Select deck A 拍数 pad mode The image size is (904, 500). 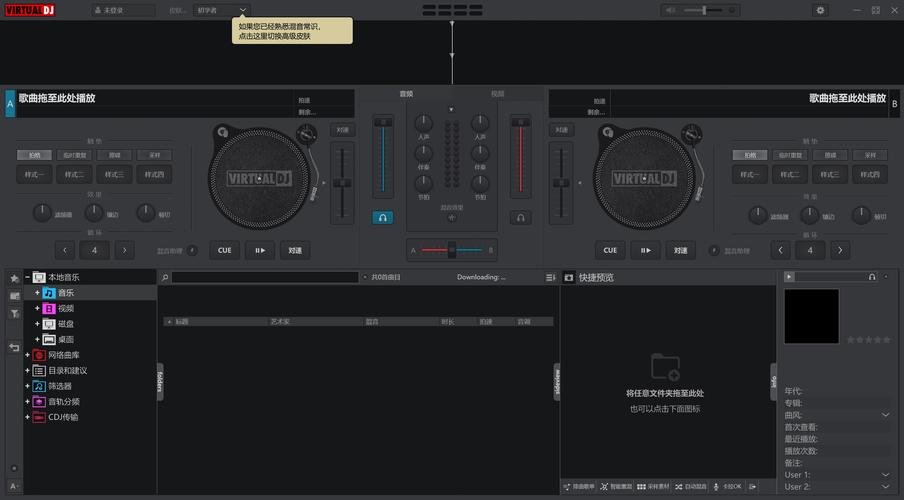[x=35, y=155]
